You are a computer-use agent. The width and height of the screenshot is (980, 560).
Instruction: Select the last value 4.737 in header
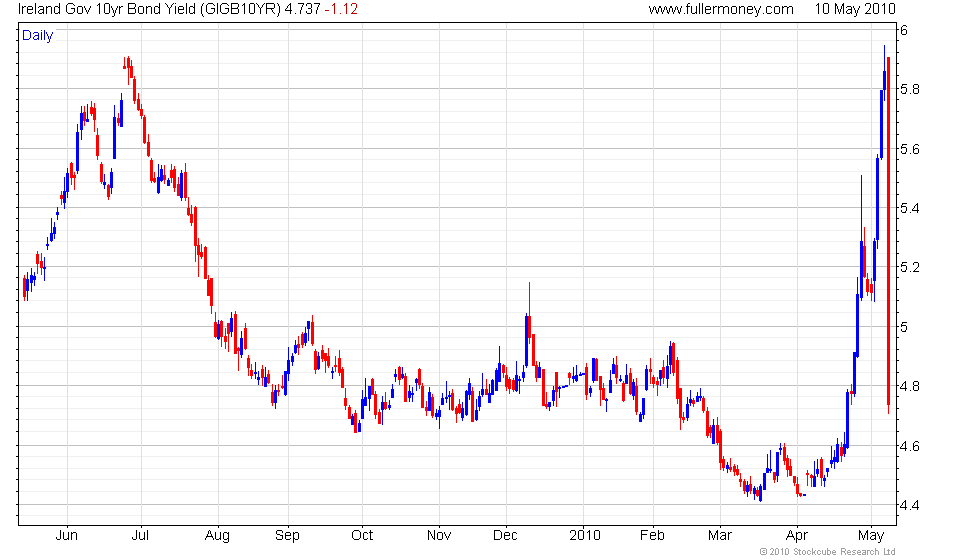303,9
